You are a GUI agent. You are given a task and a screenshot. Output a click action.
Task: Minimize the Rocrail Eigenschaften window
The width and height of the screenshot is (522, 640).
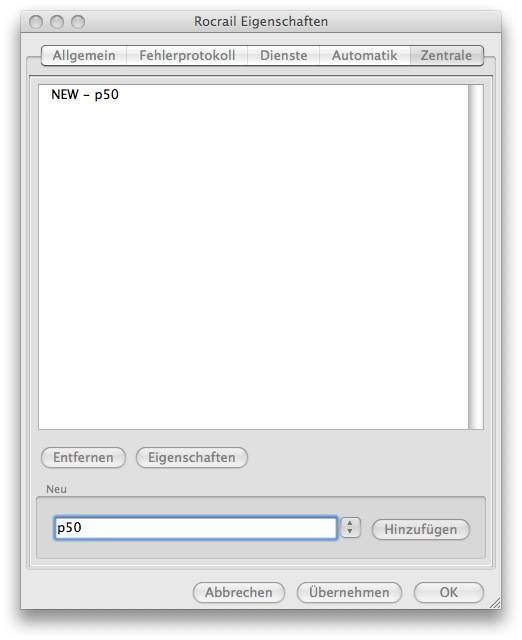57,22
